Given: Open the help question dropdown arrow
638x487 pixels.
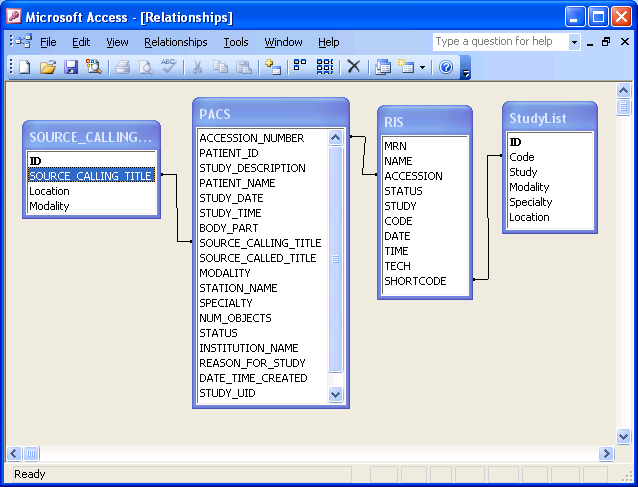Looking at the screenshot, I should click(574, 42).
